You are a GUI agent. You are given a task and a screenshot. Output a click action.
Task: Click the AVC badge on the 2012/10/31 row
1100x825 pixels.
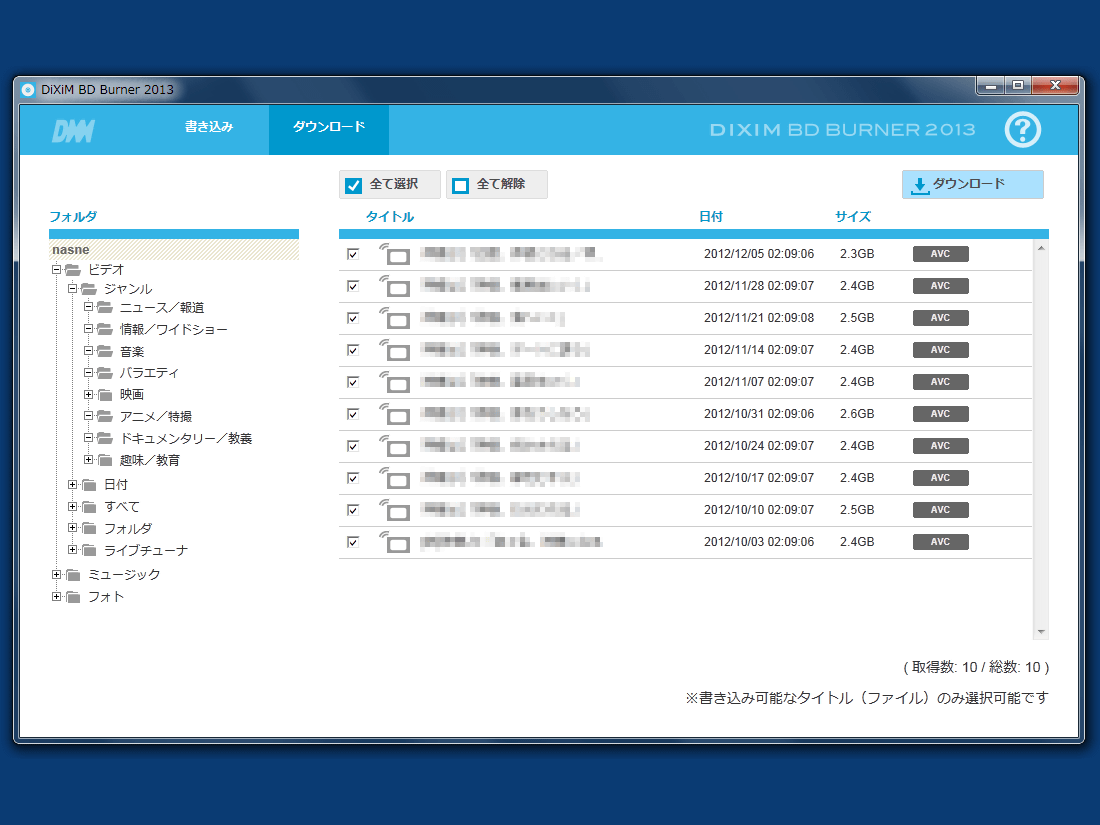point(940,414)
